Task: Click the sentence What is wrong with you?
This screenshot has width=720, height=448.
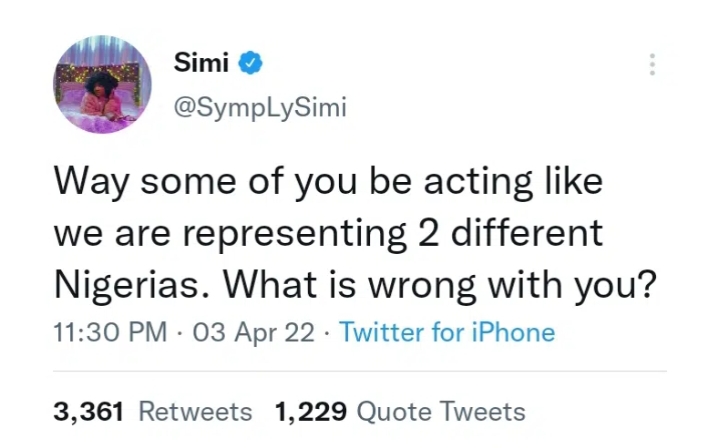Action: click(440, 285)
